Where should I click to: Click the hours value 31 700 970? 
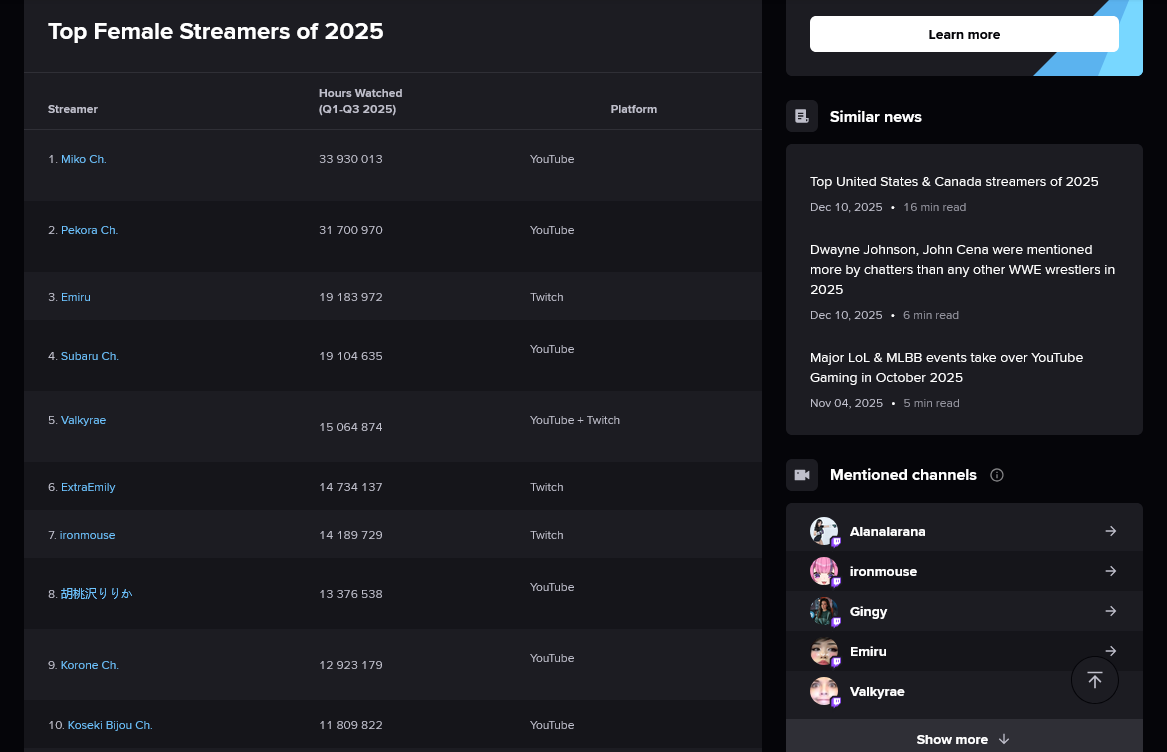pos(351,230)
